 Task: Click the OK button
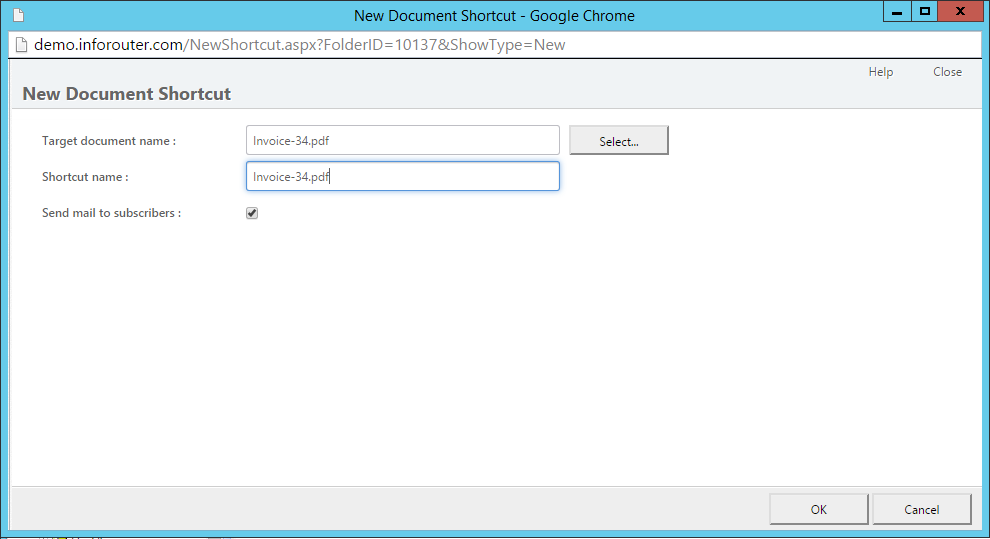(x=818, y=509)
